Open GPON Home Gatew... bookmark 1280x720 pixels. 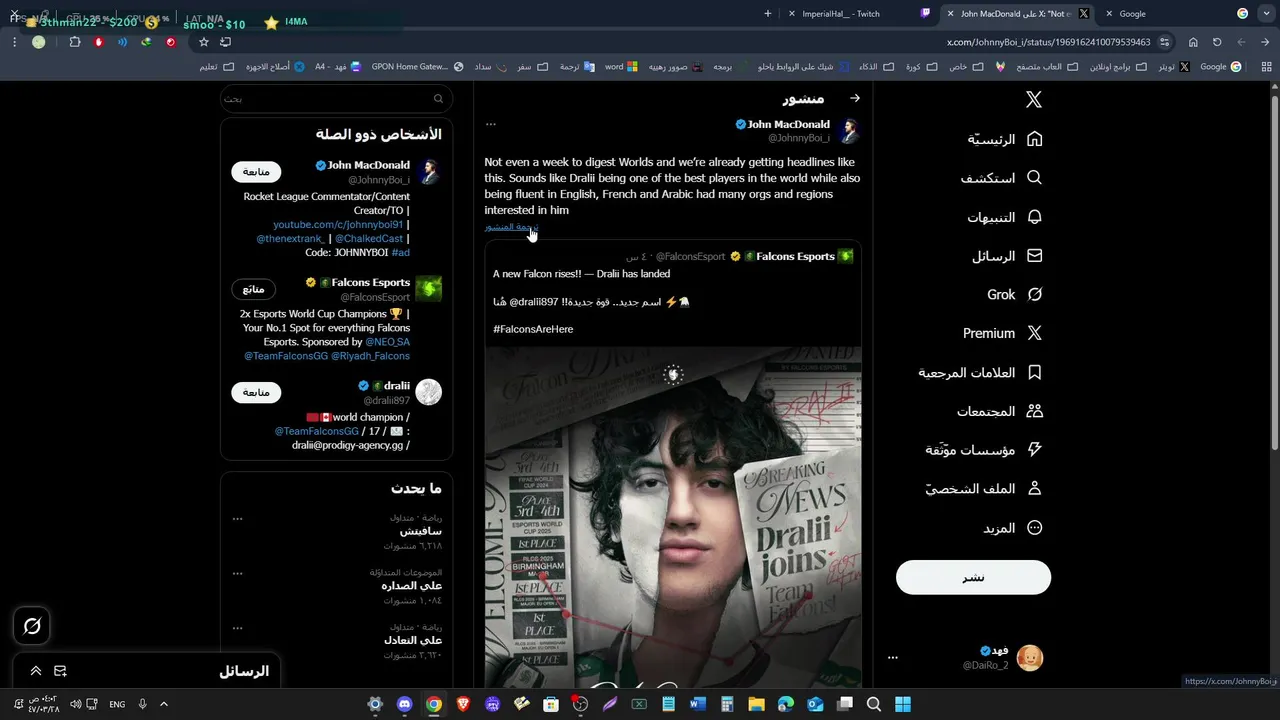pos(417,66)
